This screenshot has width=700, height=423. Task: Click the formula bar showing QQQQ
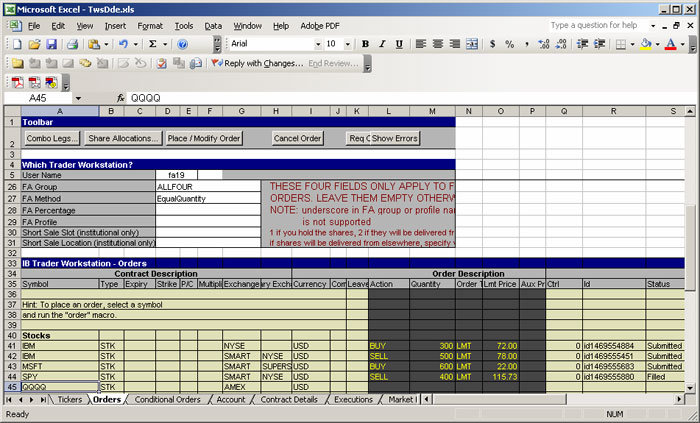click(x=411, y=98)
